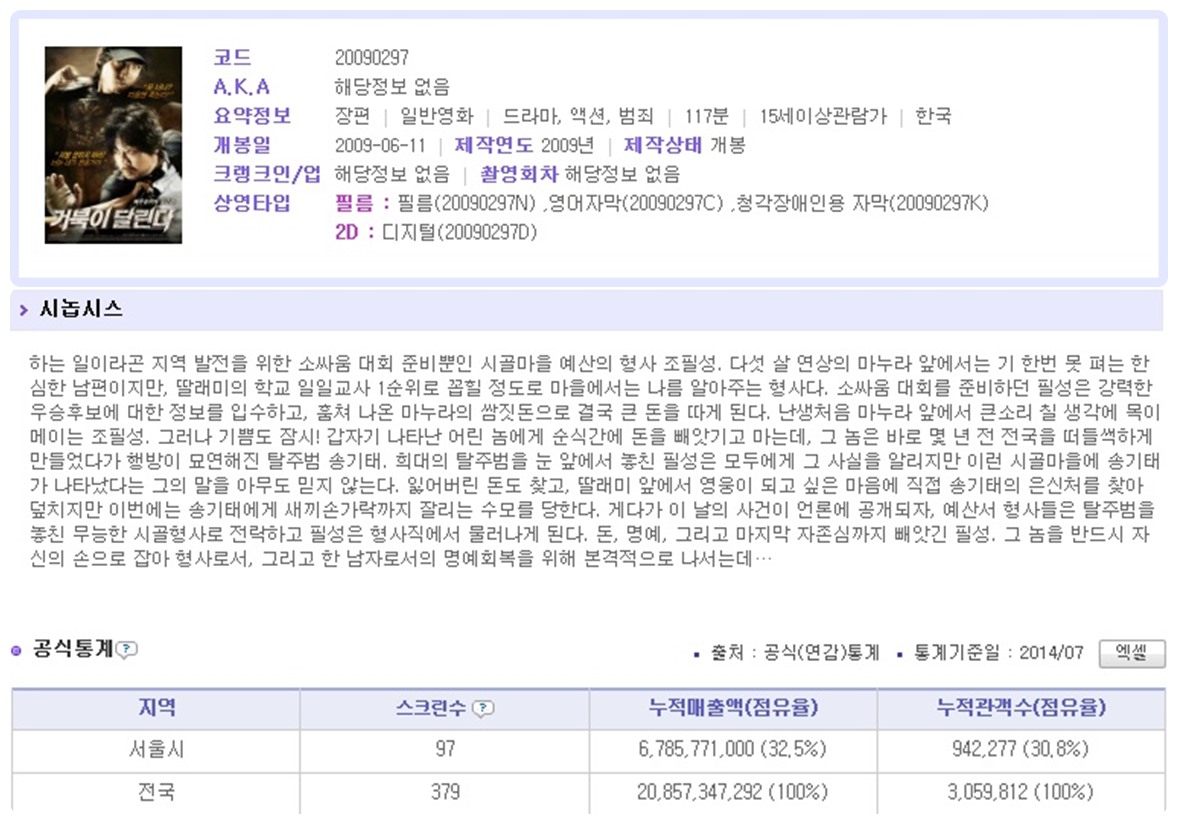Click the help icon next to 스크린수
Viewport: 1178px width, 824px height.
pyautogui.click(x=483, y=709)
